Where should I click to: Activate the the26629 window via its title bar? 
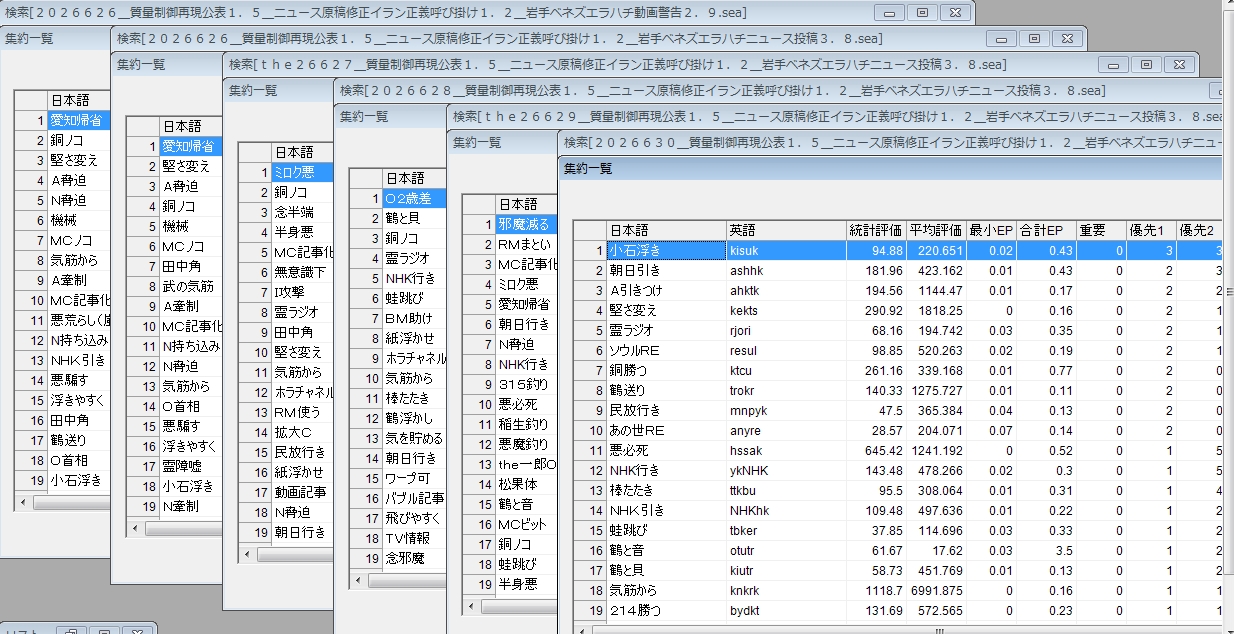click(x=835, y=116)
